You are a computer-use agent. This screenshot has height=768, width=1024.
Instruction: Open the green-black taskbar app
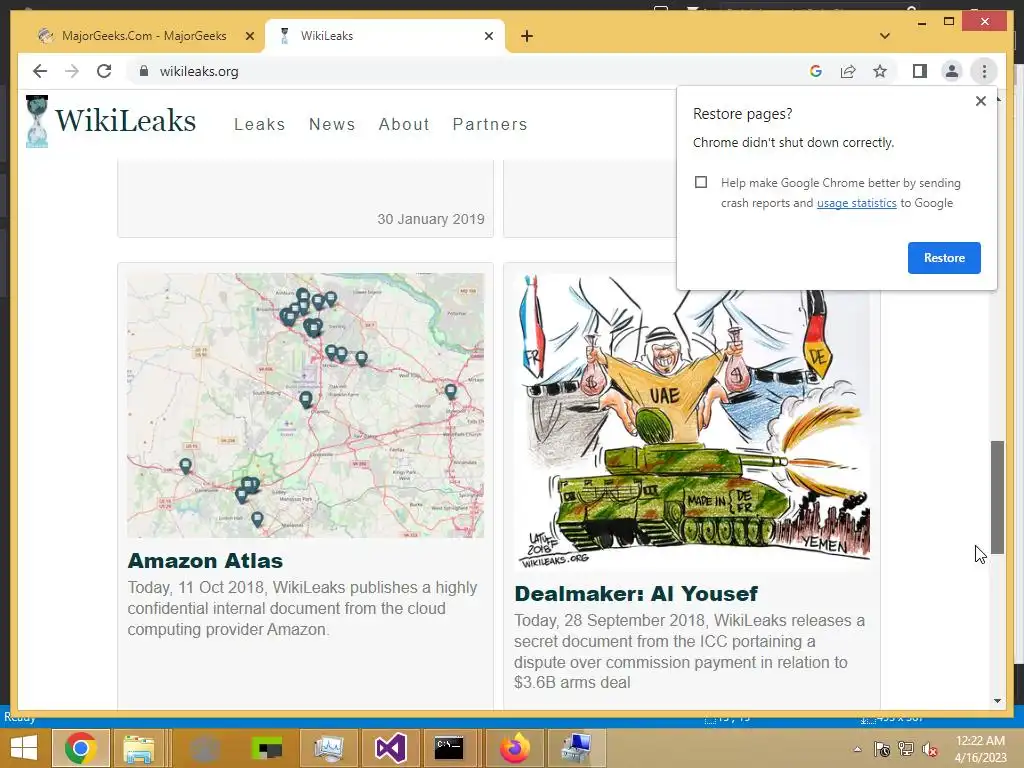(267, 748)
